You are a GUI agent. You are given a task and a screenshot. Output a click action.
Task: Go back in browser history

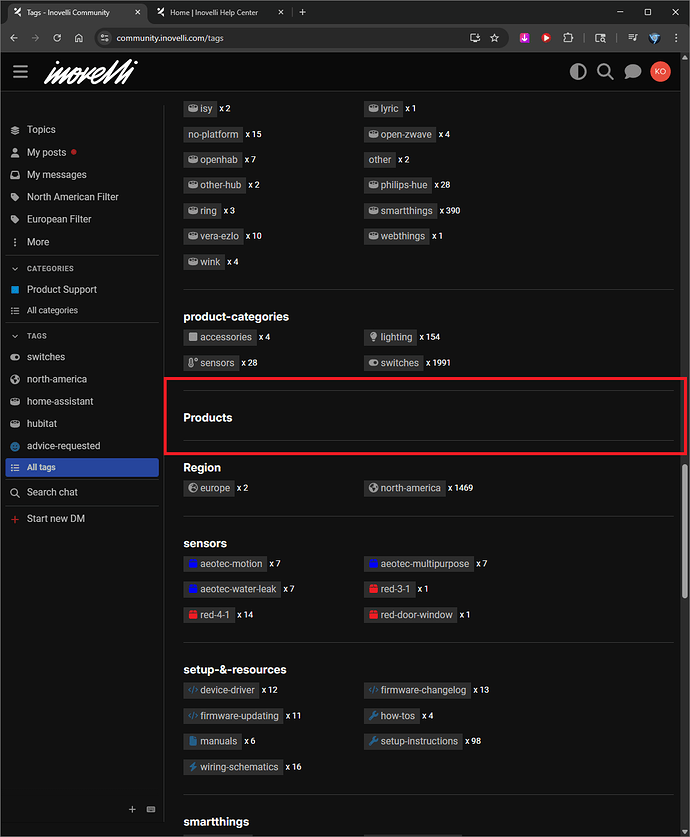[14, 38]
